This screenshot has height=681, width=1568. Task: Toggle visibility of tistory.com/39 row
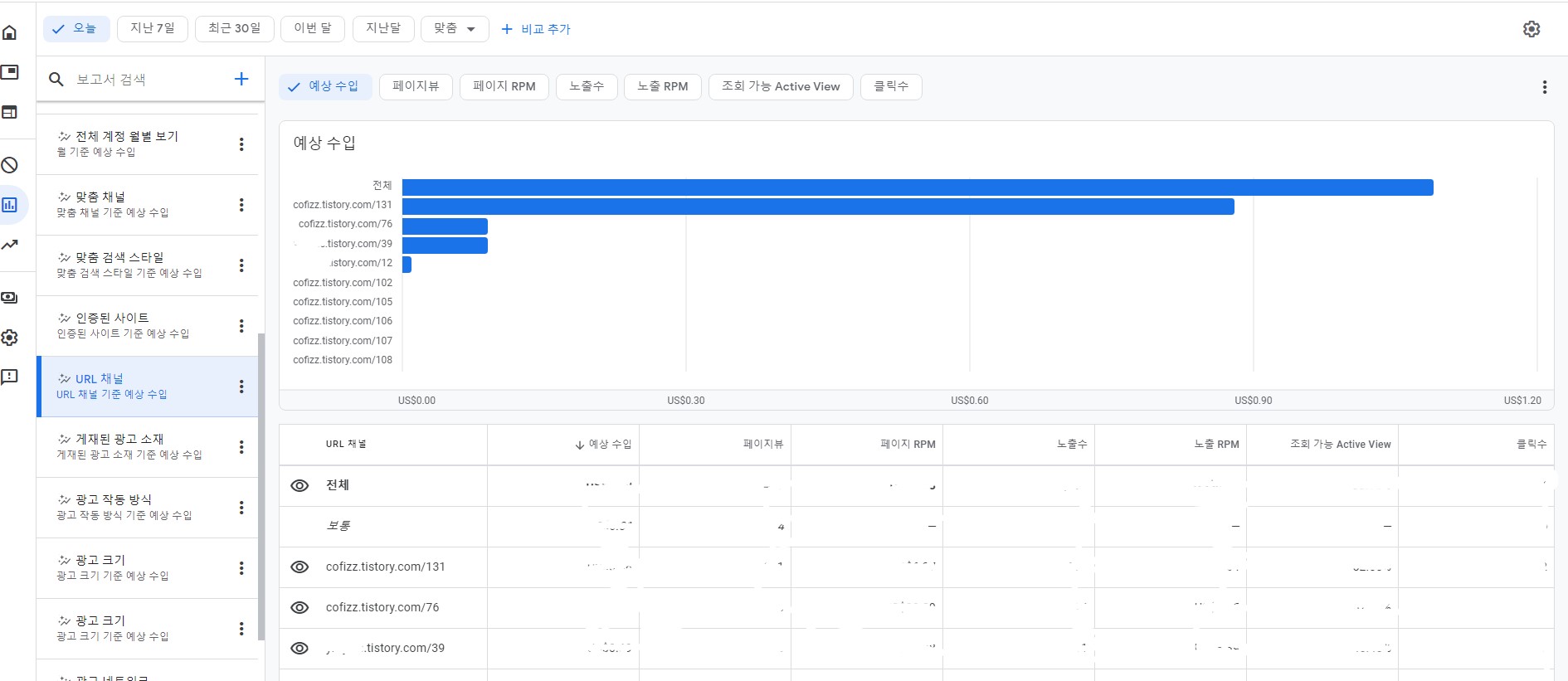[300, 648]
